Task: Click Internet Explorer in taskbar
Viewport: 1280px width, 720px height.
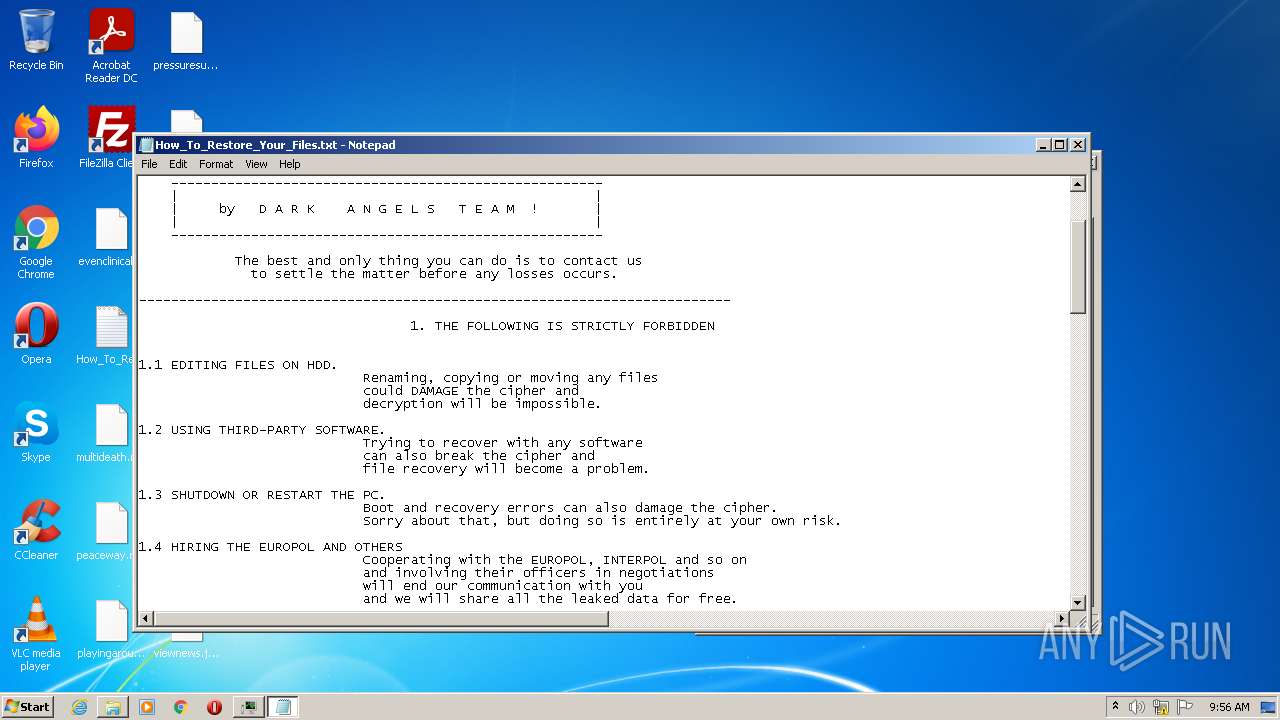Action: [x=79, y=707]
